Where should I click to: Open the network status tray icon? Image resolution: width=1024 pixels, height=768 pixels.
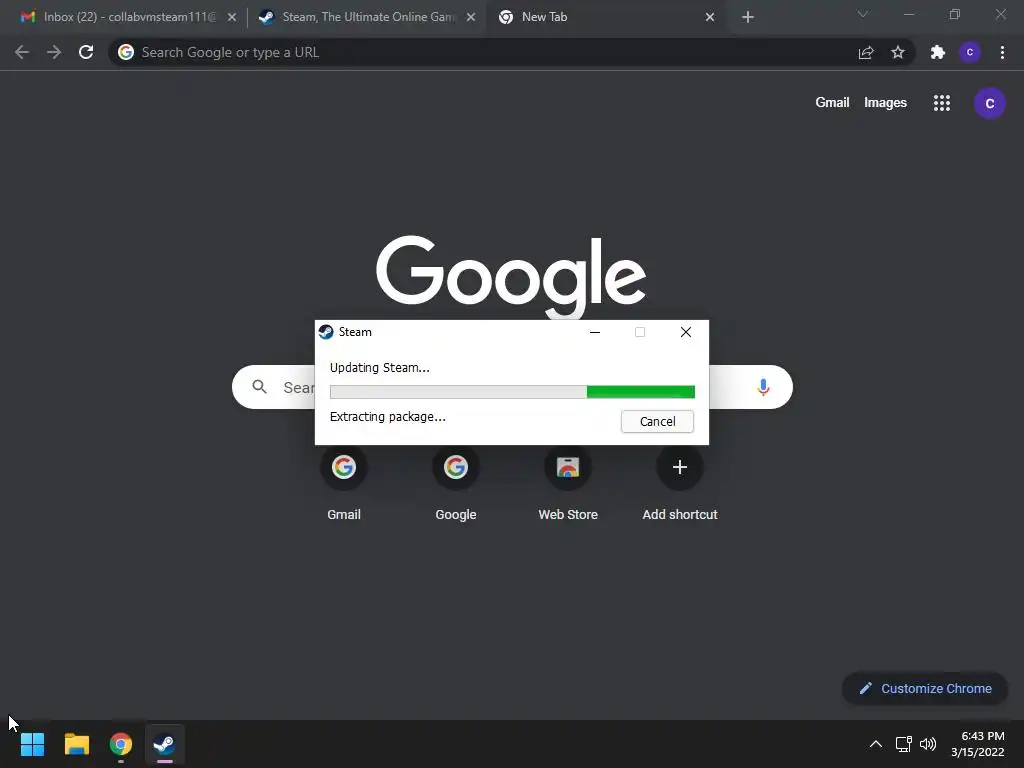tap(903, 744)
